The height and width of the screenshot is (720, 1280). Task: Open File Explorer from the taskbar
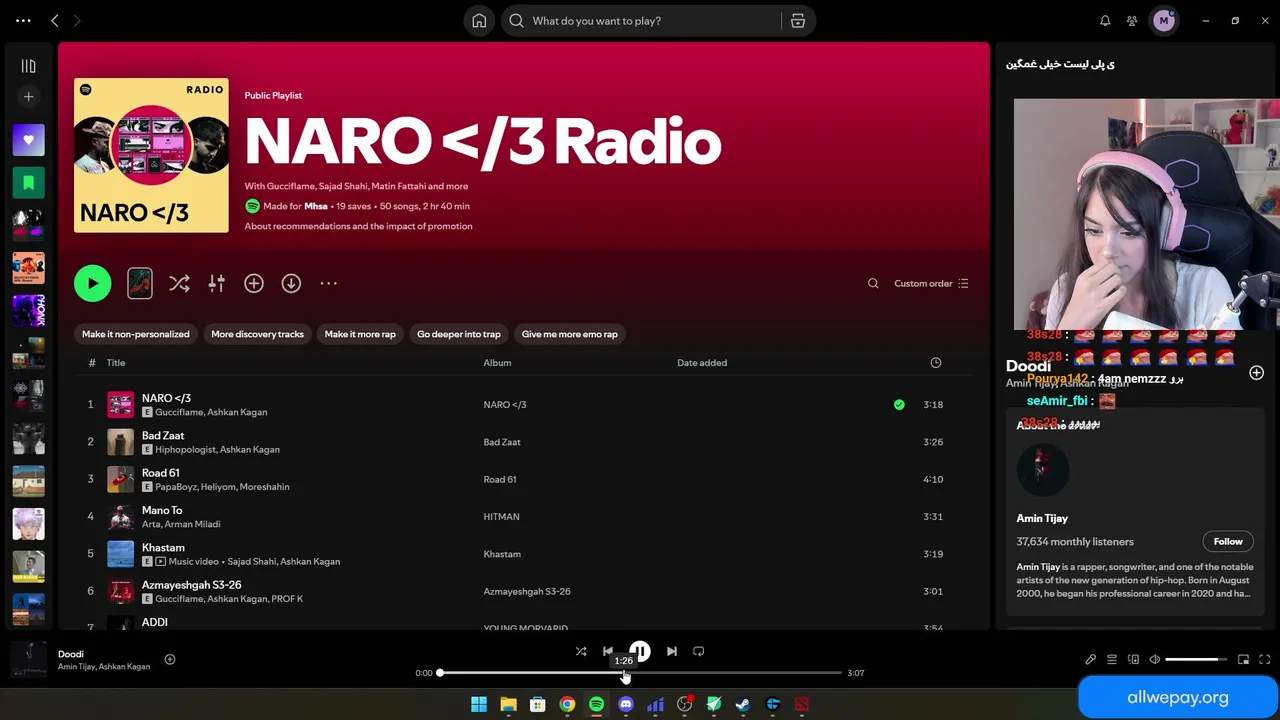508,705
